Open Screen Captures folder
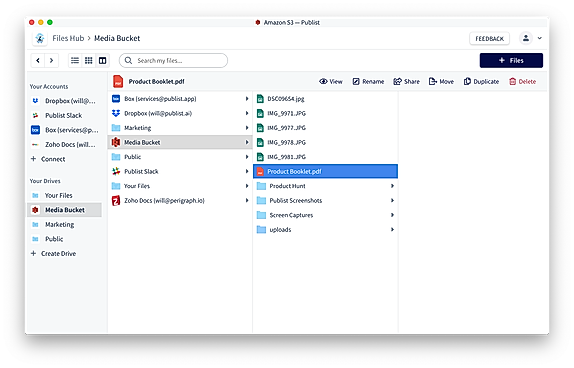Image resolution: width=574 pixels, height=368 pixels. [325, 215]
